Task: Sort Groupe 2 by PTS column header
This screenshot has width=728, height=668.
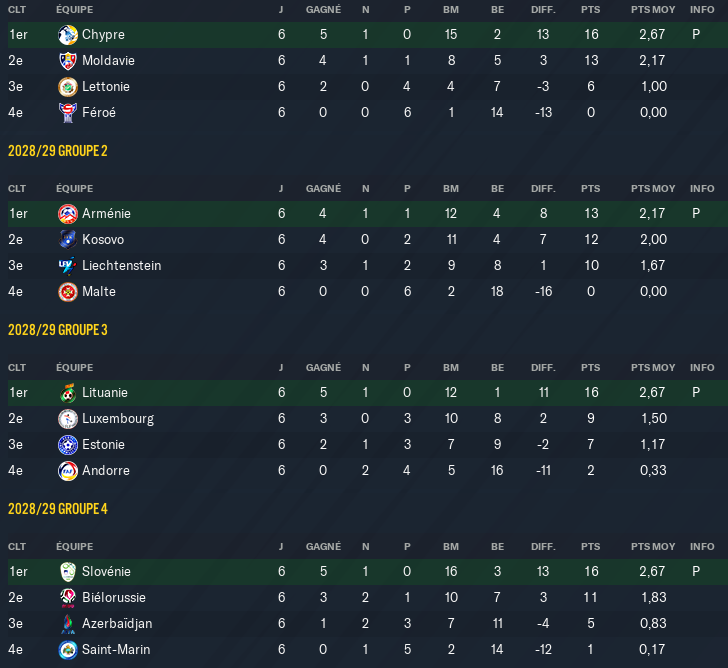Action: pyautogui.click(x=591, y=189)
